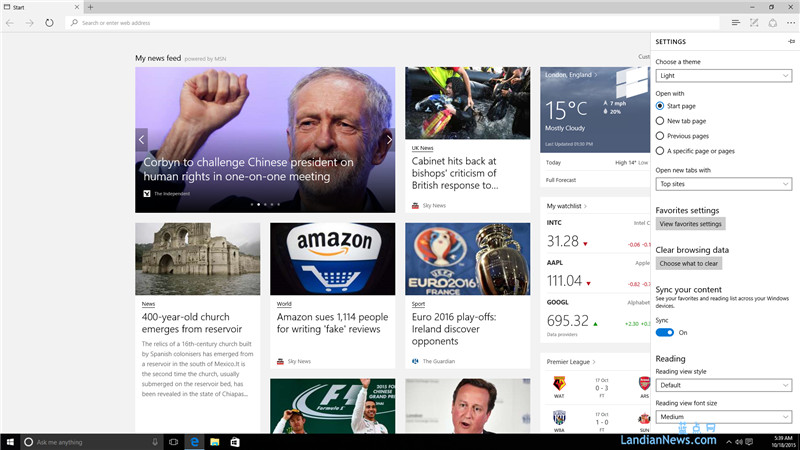Click the UK News category label

(422, 148)
